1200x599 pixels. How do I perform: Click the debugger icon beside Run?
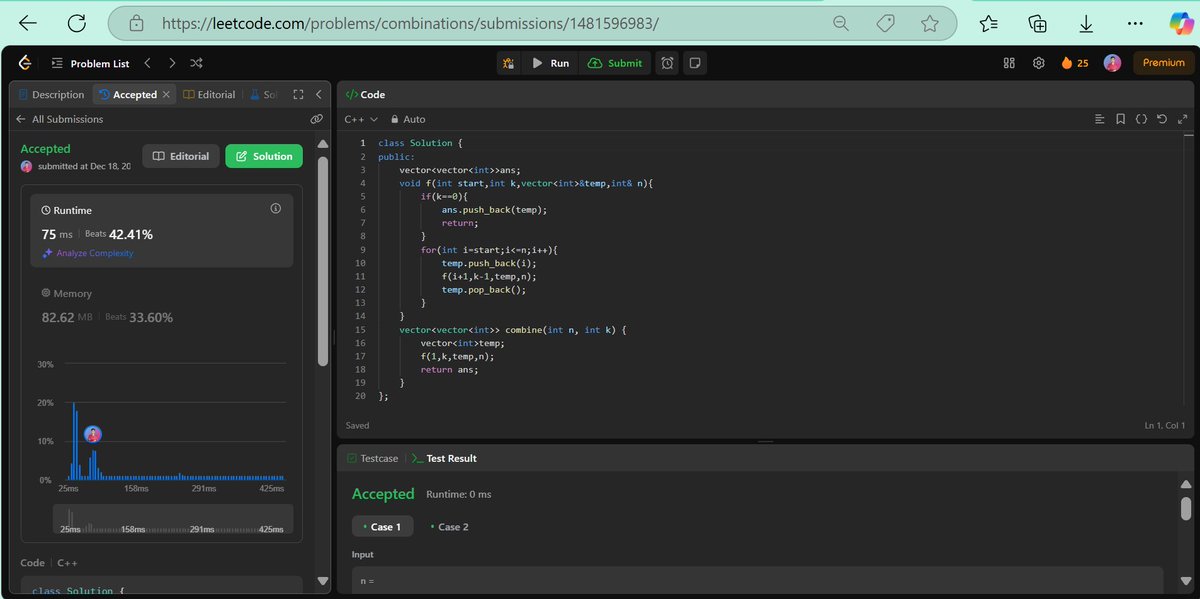pos(509,63)
